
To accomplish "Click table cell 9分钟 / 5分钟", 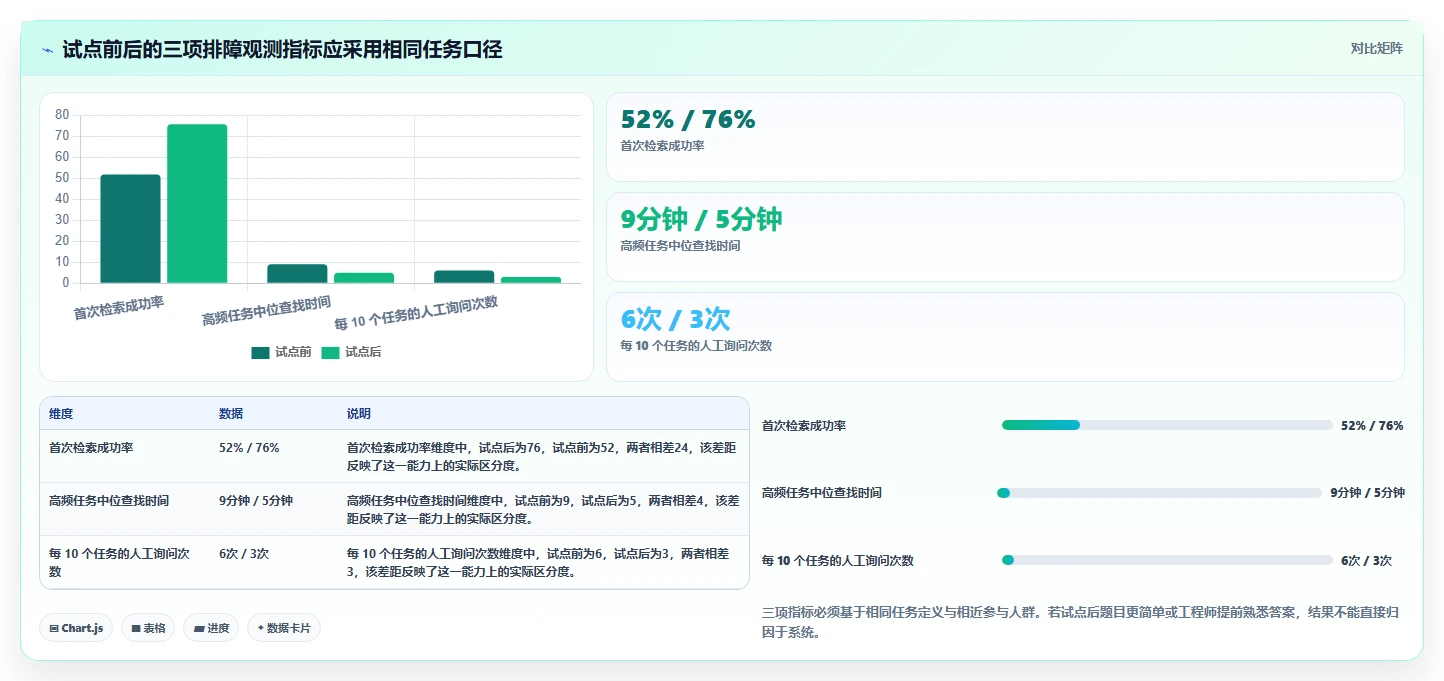I will [256, 501].
